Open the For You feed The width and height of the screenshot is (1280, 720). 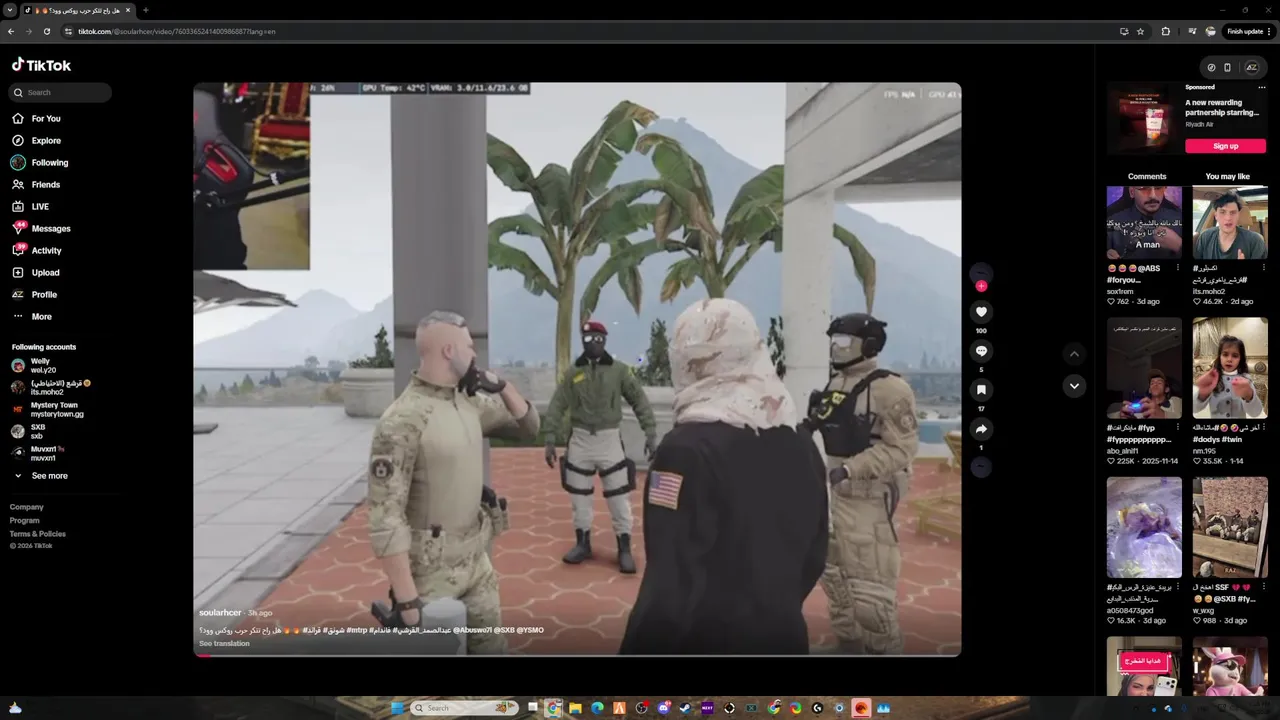coord(36,119)
